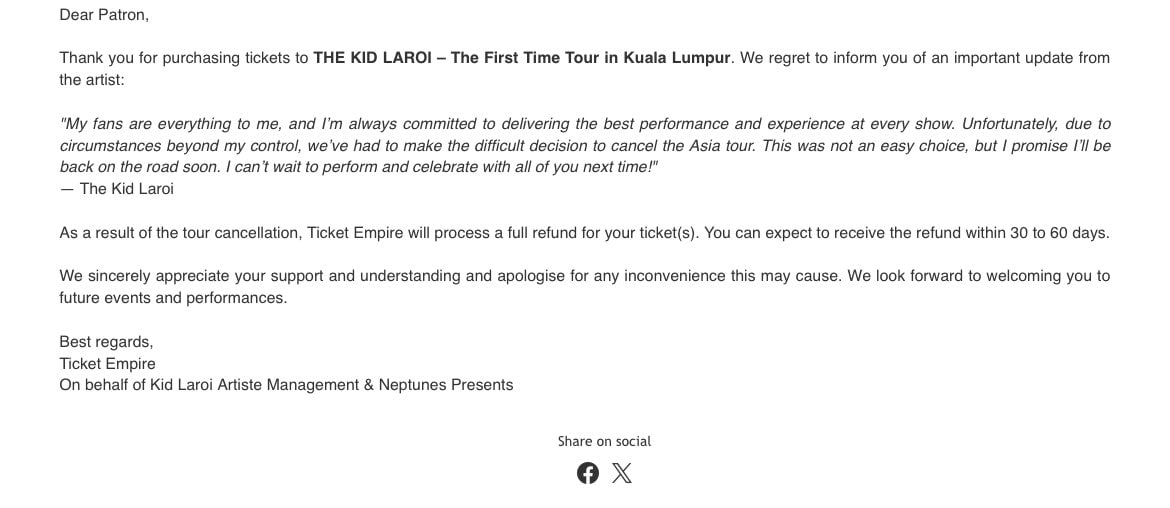The height and width of the screenshot is (508, 1170).
Task: Click the 'Ticket Empire' sign-off name
Action: (107, 363)
